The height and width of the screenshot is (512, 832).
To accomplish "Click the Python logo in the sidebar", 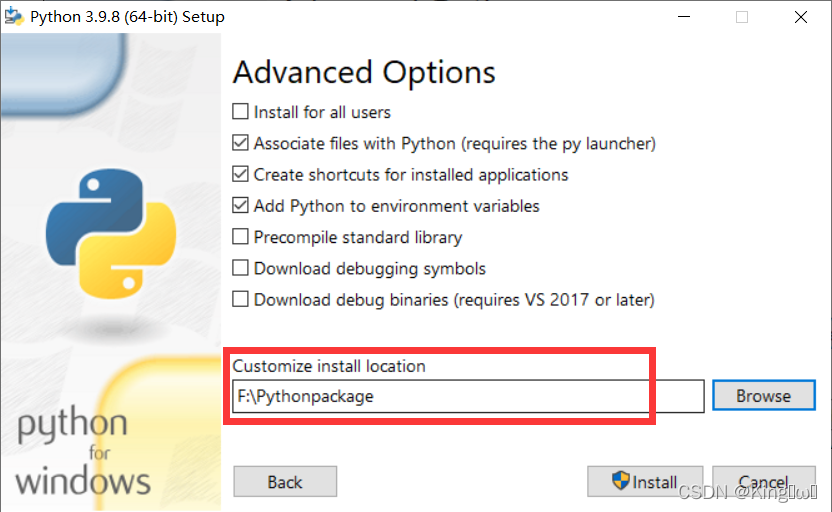I will point(111,234).
